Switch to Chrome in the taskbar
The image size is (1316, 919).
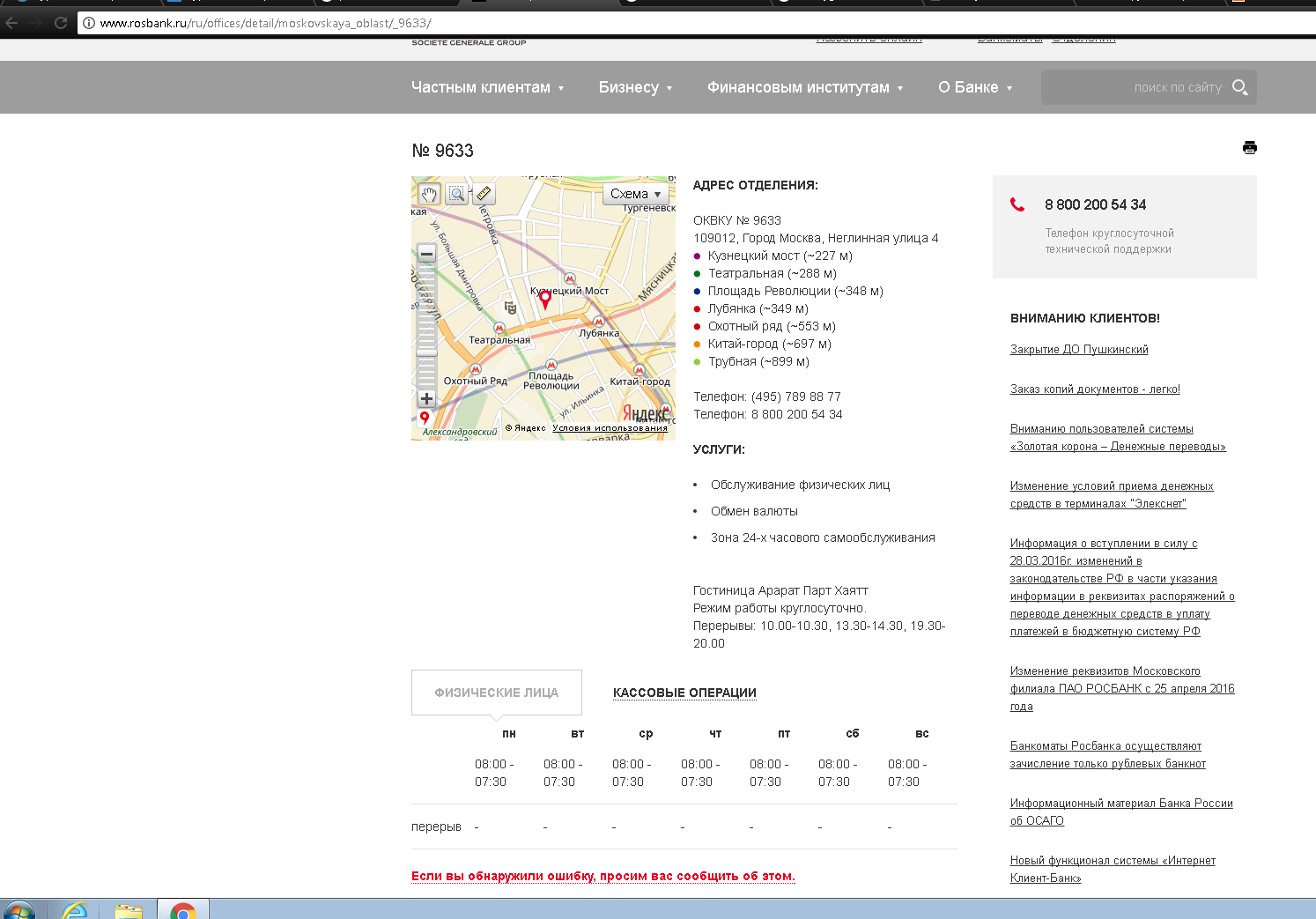point(183,911)
